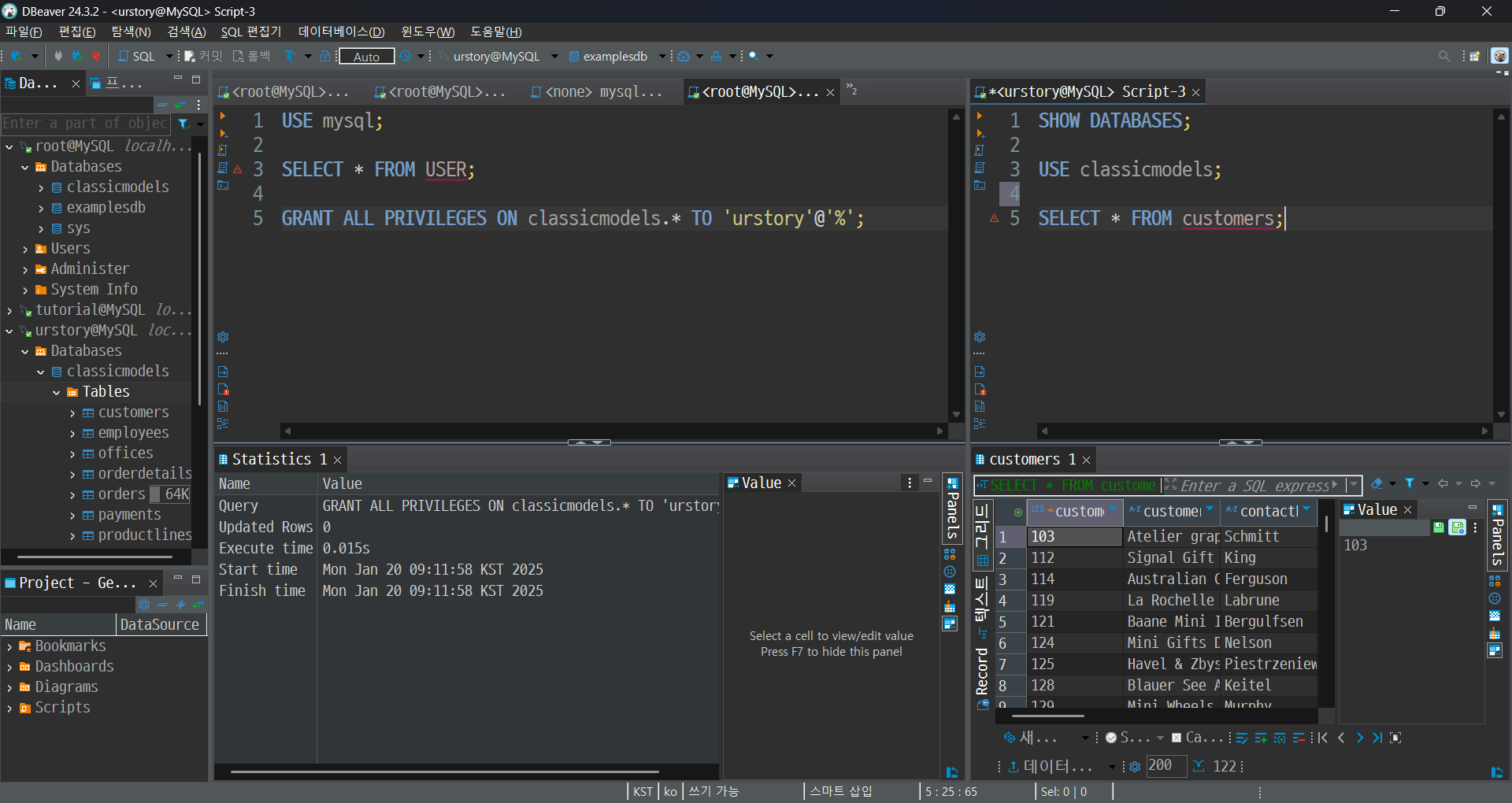Open the SQL 편집기 menu
Image resolution: width=1512 pixels, height=803 pixels.
pyautogui.click(x=250, y=31)
